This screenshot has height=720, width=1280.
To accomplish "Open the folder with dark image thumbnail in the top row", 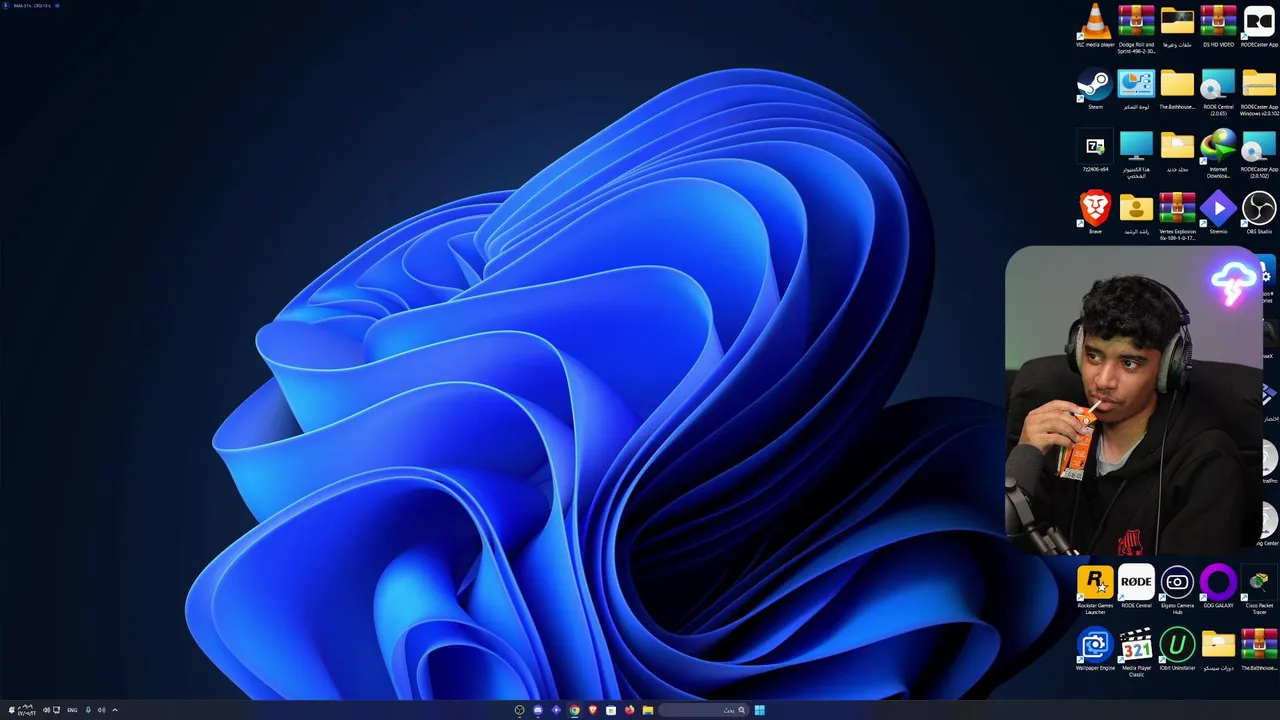I will click(x=1177, y=27).
